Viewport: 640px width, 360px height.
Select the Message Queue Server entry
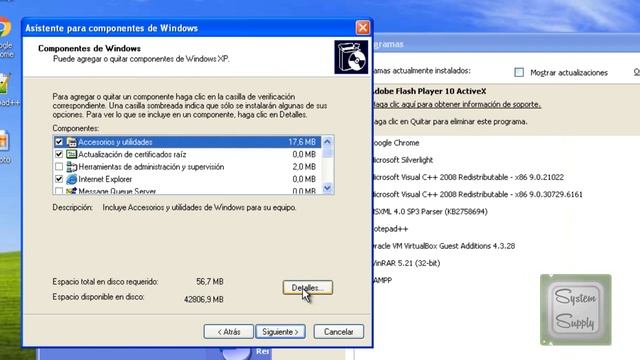click(x=117, y=191)
